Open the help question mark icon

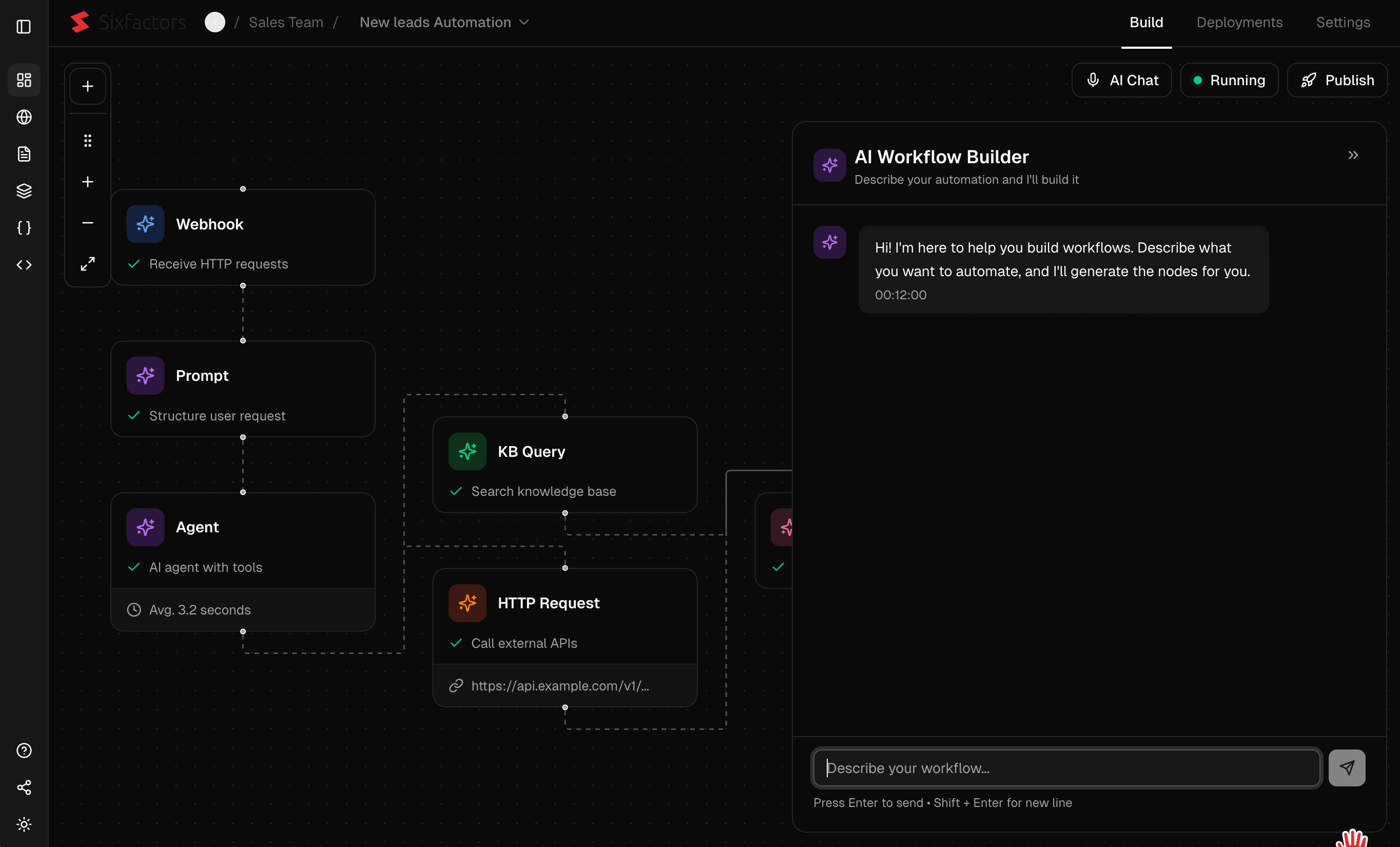(x=24, y=750)
